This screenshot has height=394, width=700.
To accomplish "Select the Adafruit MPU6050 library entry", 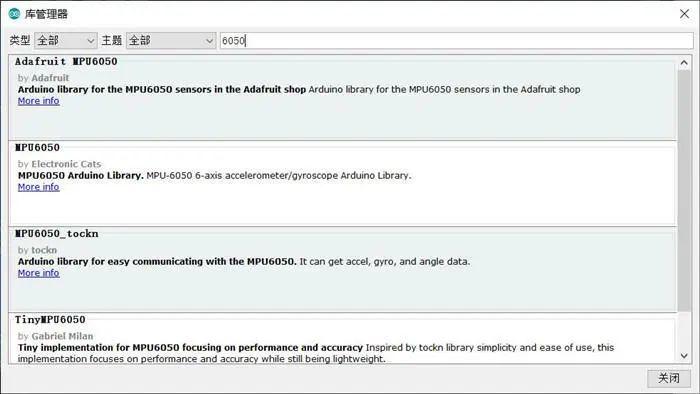I will (x=342, y=98).
